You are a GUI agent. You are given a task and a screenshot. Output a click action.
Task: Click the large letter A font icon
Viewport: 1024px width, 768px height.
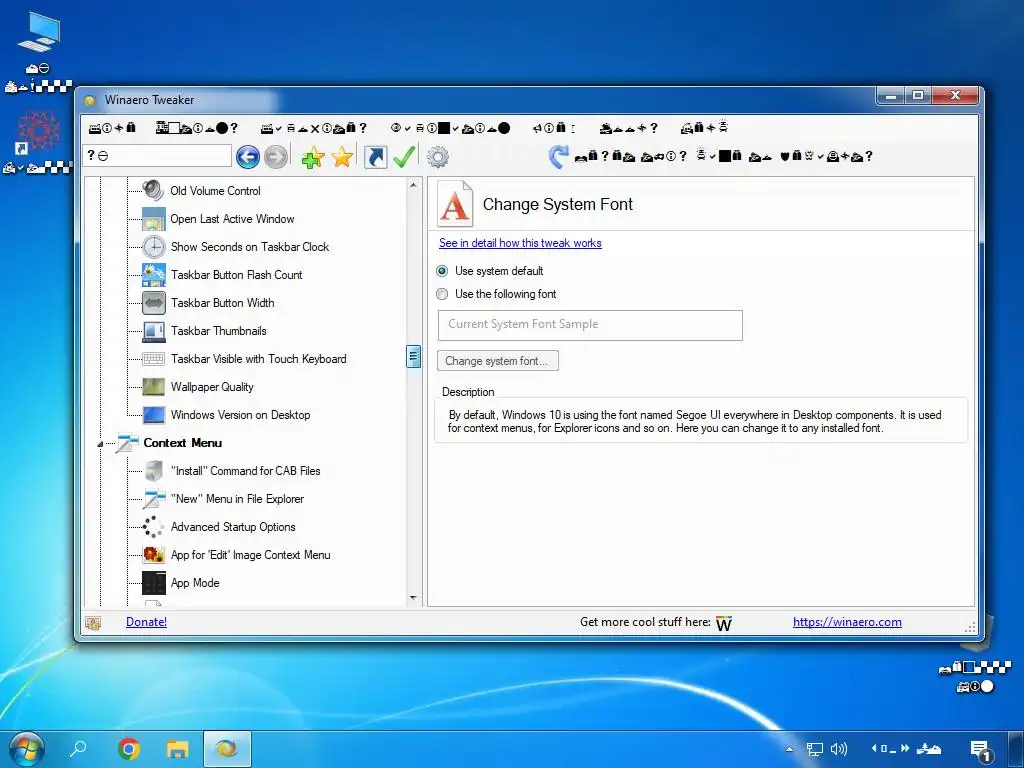[455, 204]
